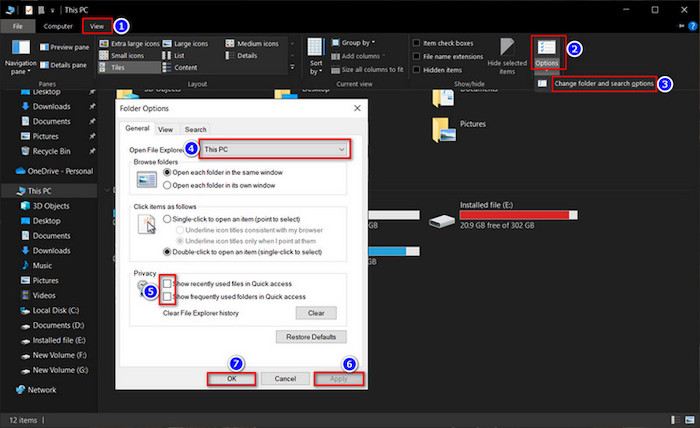The height and width of the screenshot is (428, 700).
Task: Open the Open File Explorer to dropdown
Action: point(274,150)
